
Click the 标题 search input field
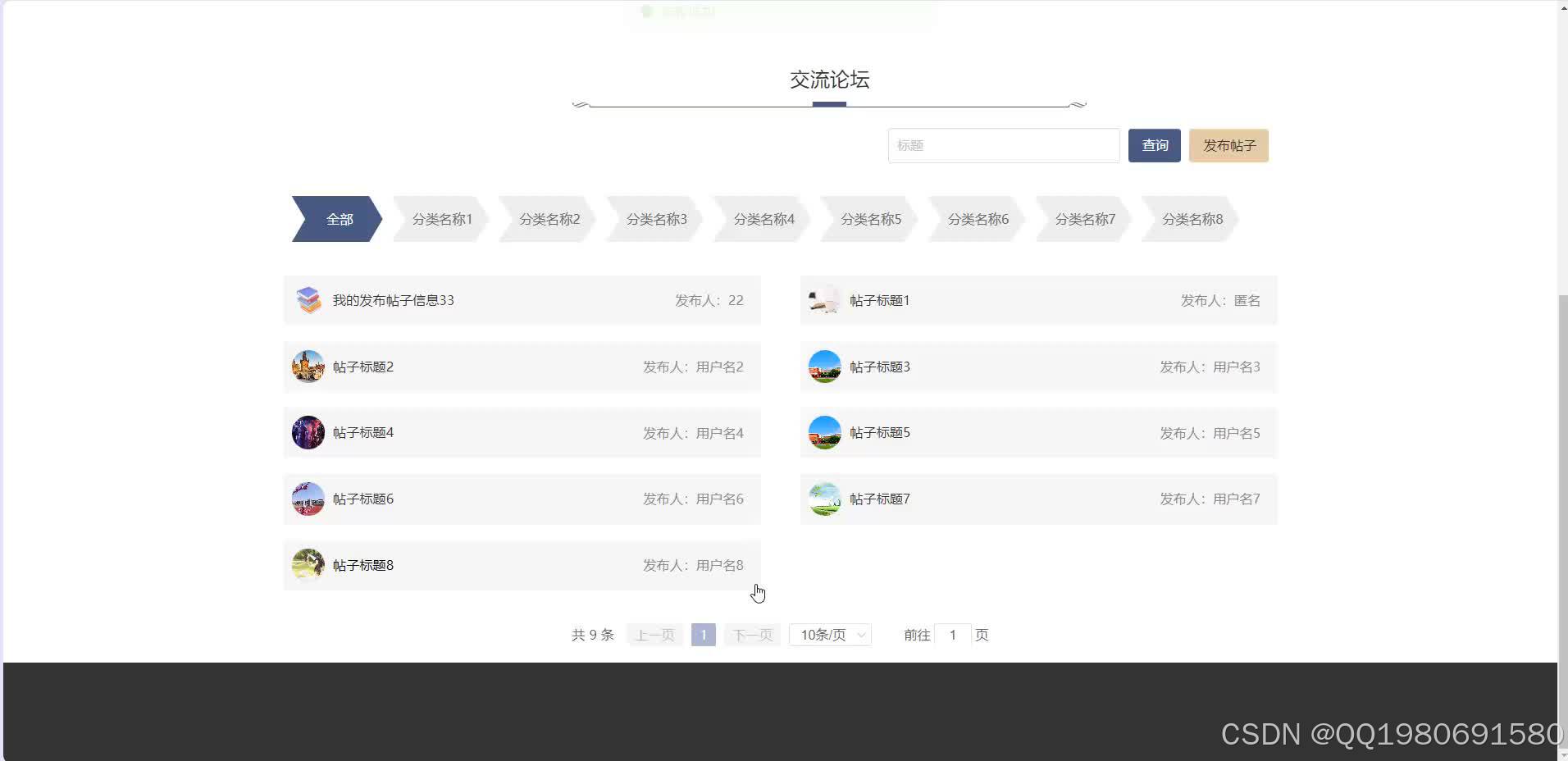[1003, 145]
